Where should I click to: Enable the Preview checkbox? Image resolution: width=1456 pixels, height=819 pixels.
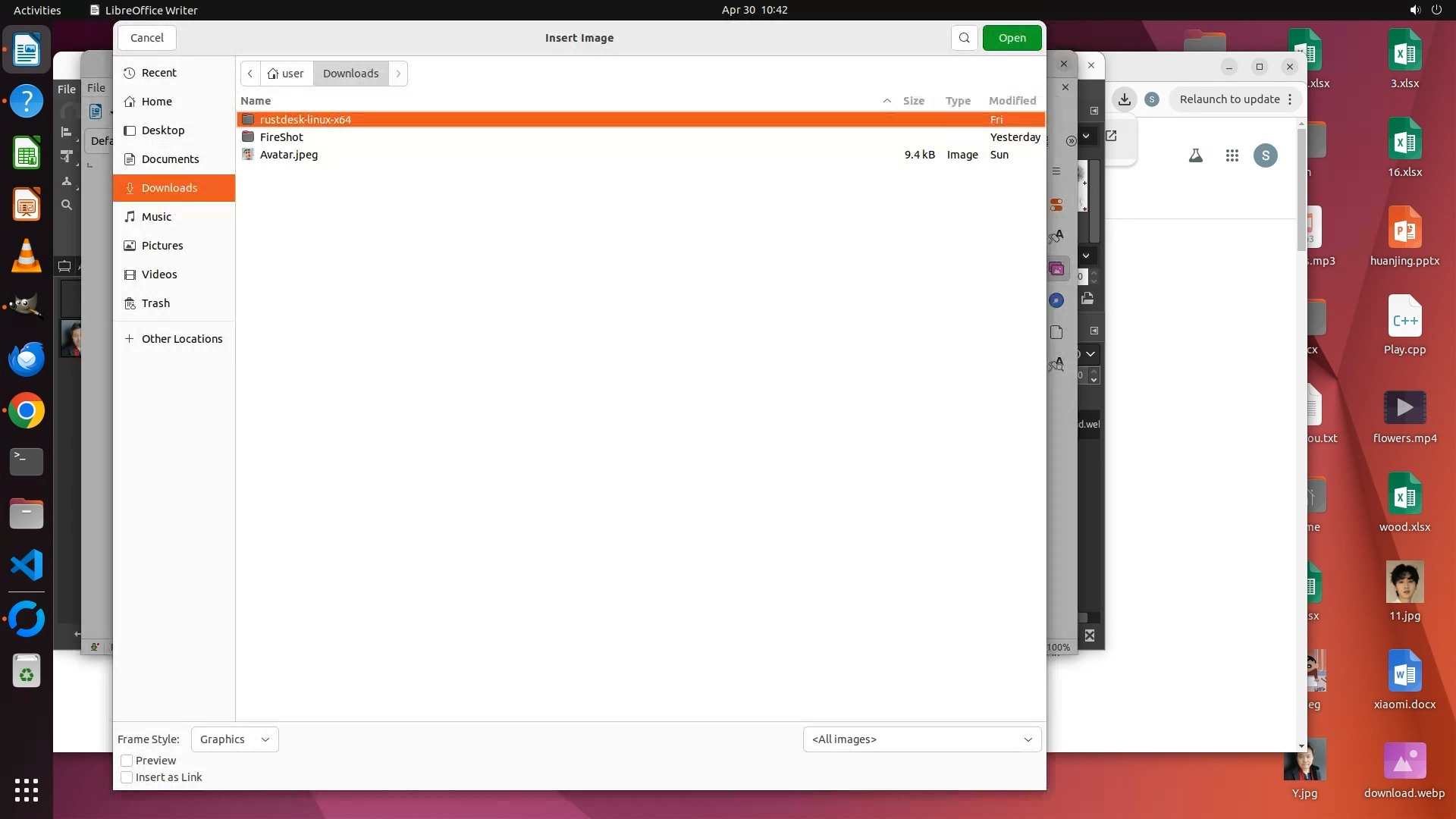pos(127,761)
